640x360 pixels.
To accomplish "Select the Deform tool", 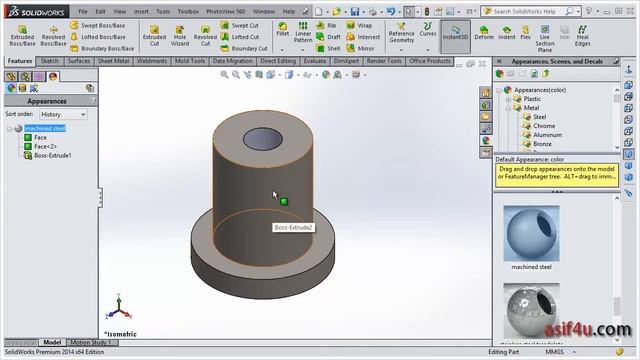I will click(x=484, y=32).
